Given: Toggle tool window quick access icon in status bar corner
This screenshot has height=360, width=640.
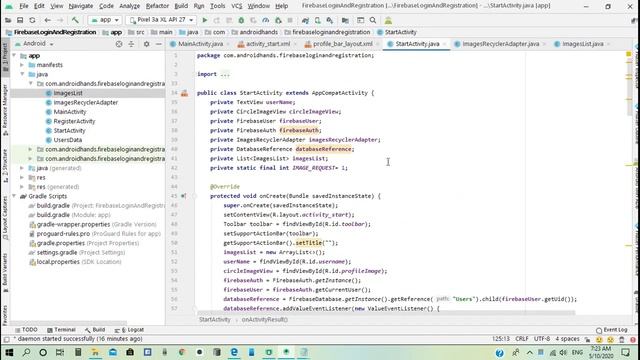Looking at the screenshot, I should click(6, 339).
